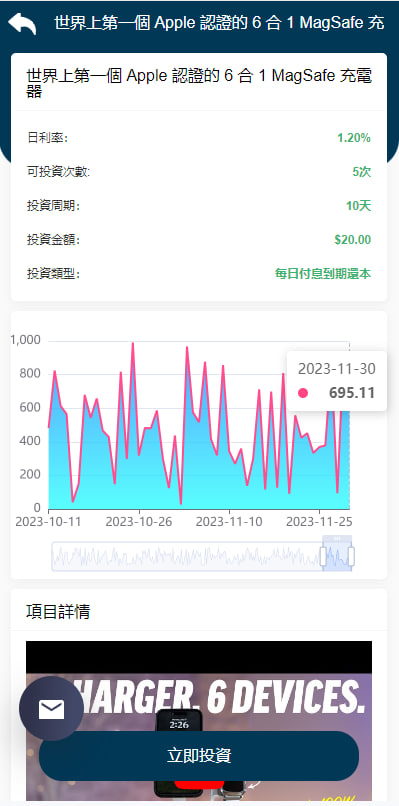Image resolution: width=399 pixels, height=806 pixels.
Task: Click the 立即投資 button
Action: point(199,756)
